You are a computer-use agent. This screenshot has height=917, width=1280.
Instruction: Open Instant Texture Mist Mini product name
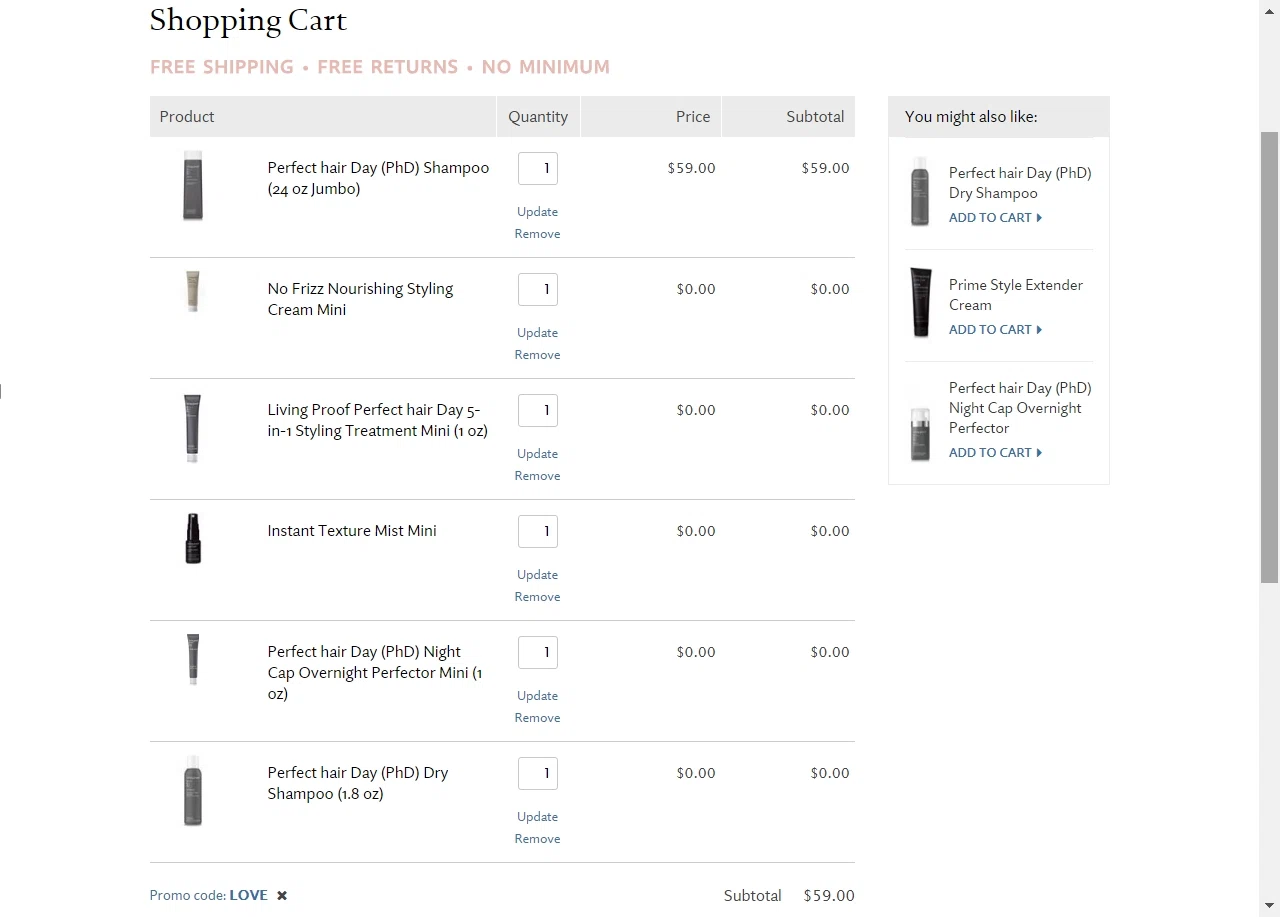[x=352, y=531]
